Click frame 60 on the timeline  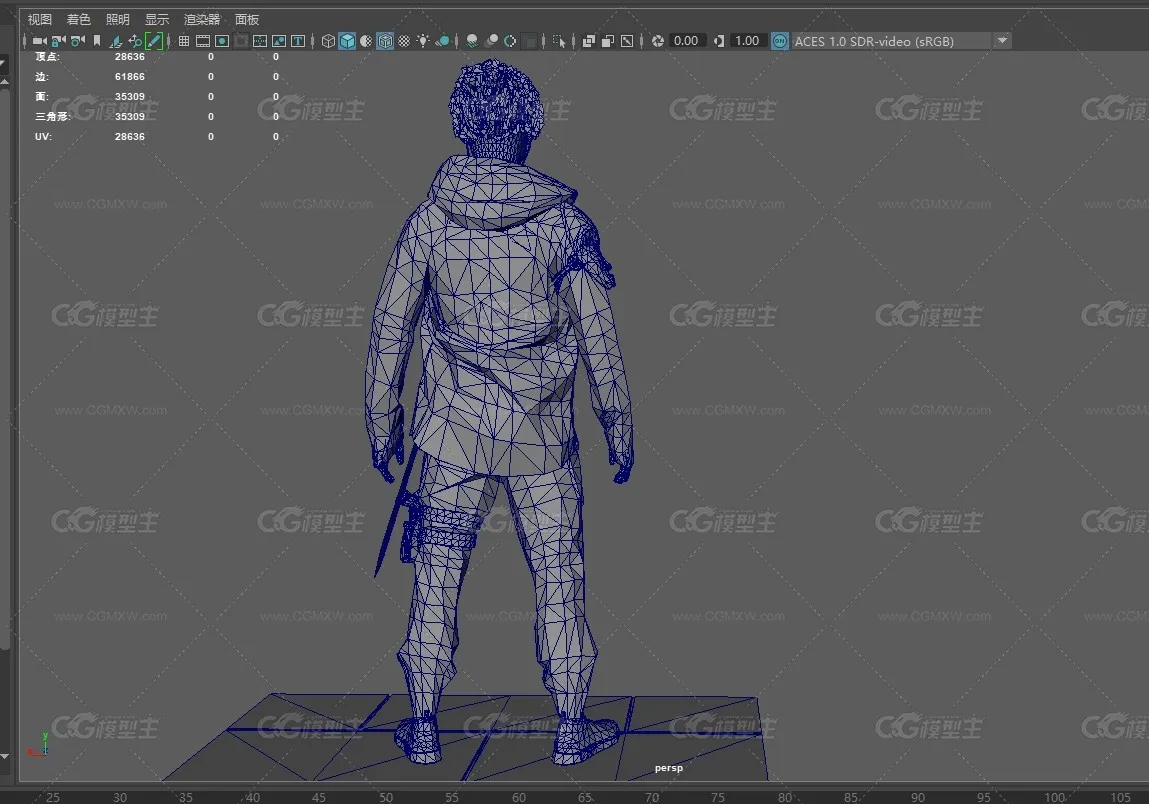[518, 797]
